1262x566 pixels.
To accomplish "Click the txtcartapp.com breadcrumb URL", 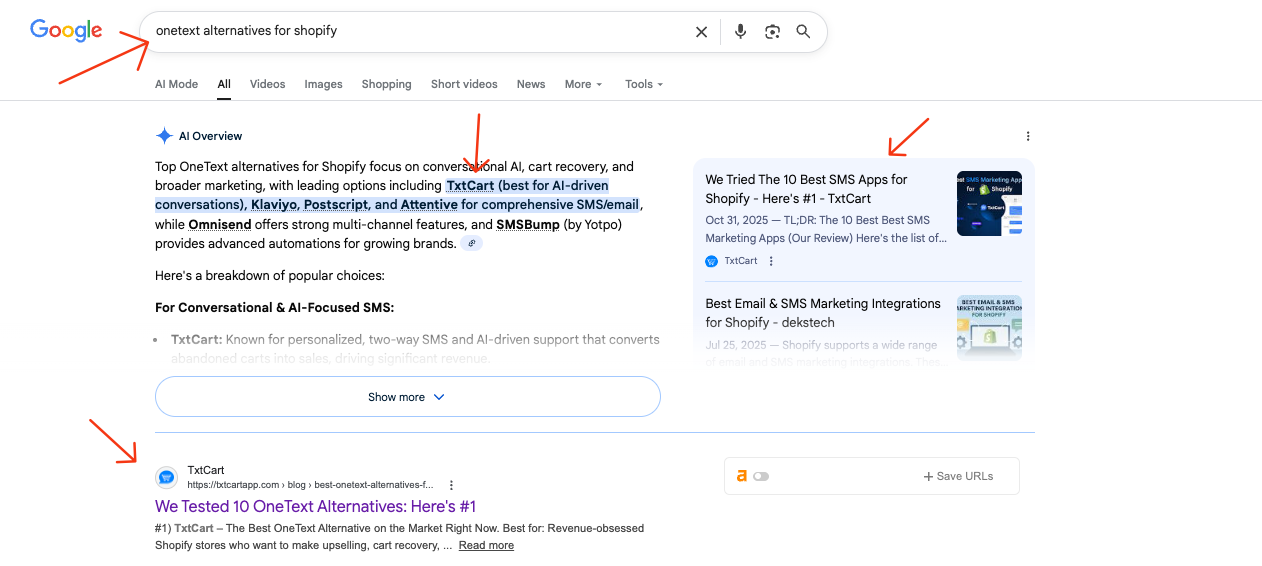I will coord(311,485).
